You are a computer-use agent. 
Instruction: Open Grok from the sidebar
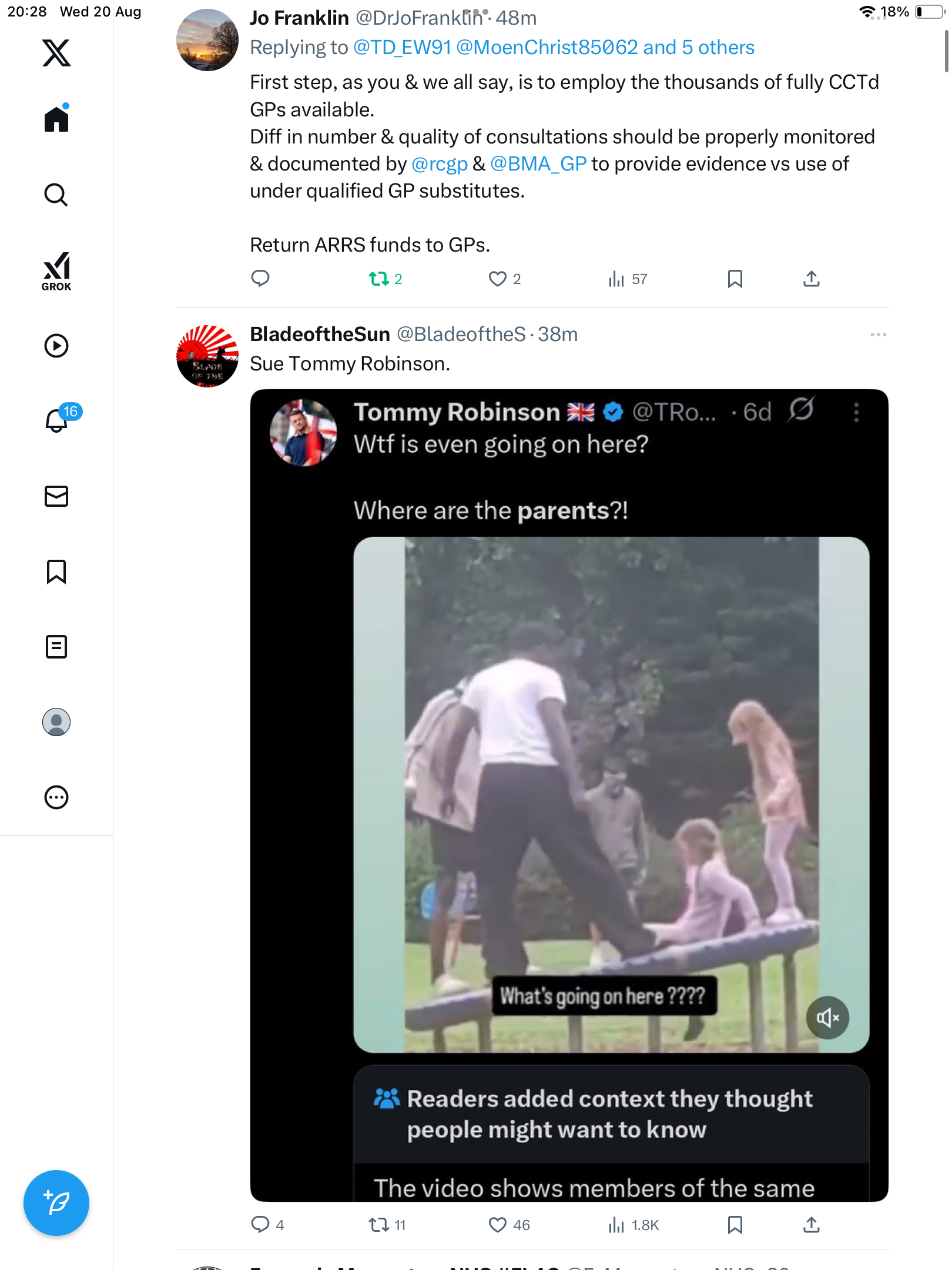tap(56, 270)
